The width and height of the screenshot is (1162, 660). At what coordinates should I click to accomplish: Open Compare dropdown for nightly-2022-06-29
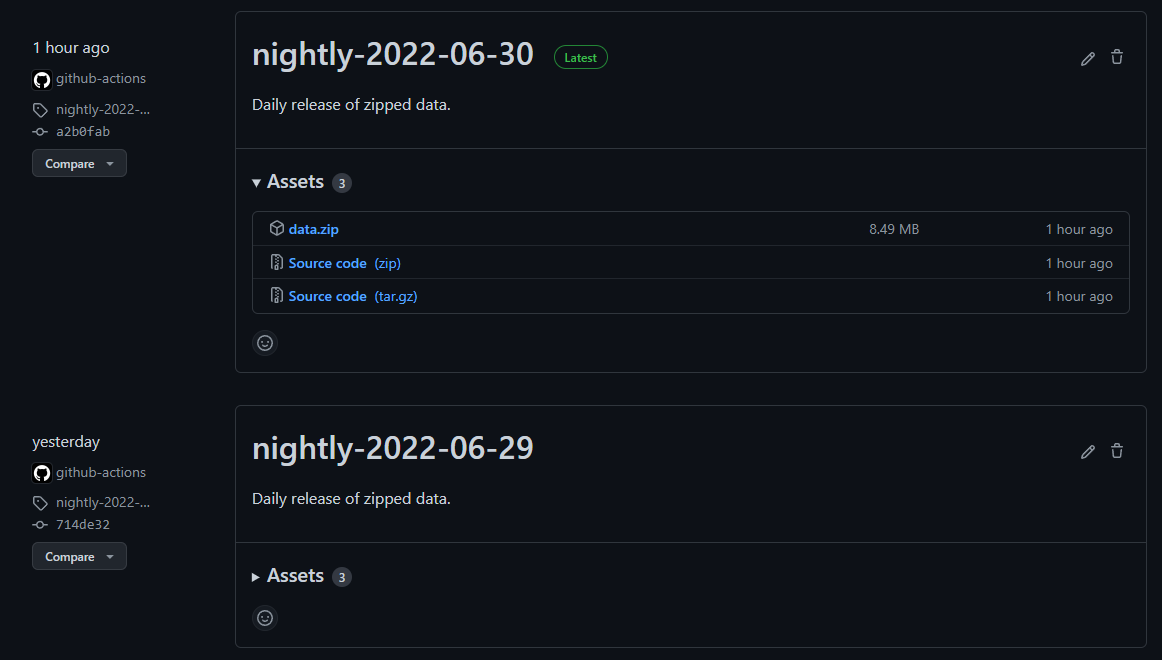[79, 557]
